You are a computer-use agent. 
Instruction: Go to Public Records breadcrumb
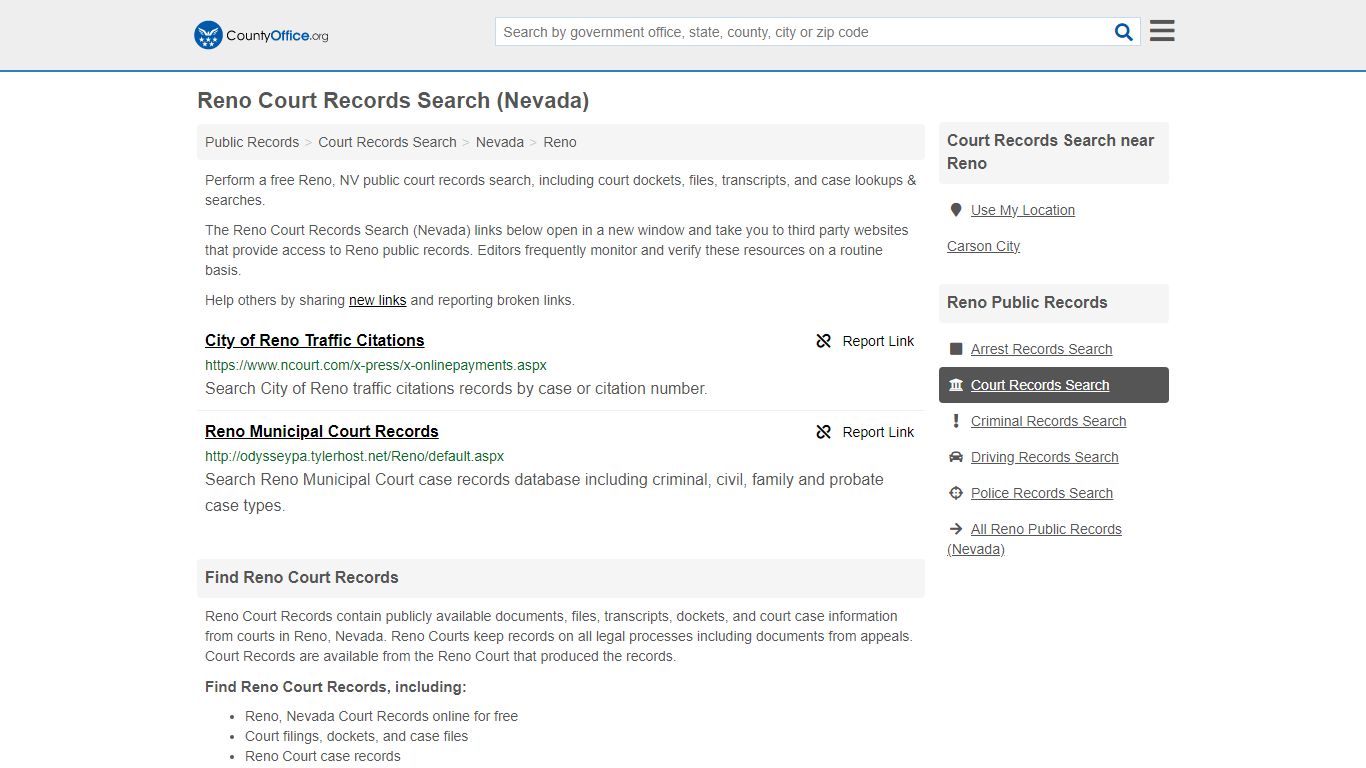(x=252, y=142)
